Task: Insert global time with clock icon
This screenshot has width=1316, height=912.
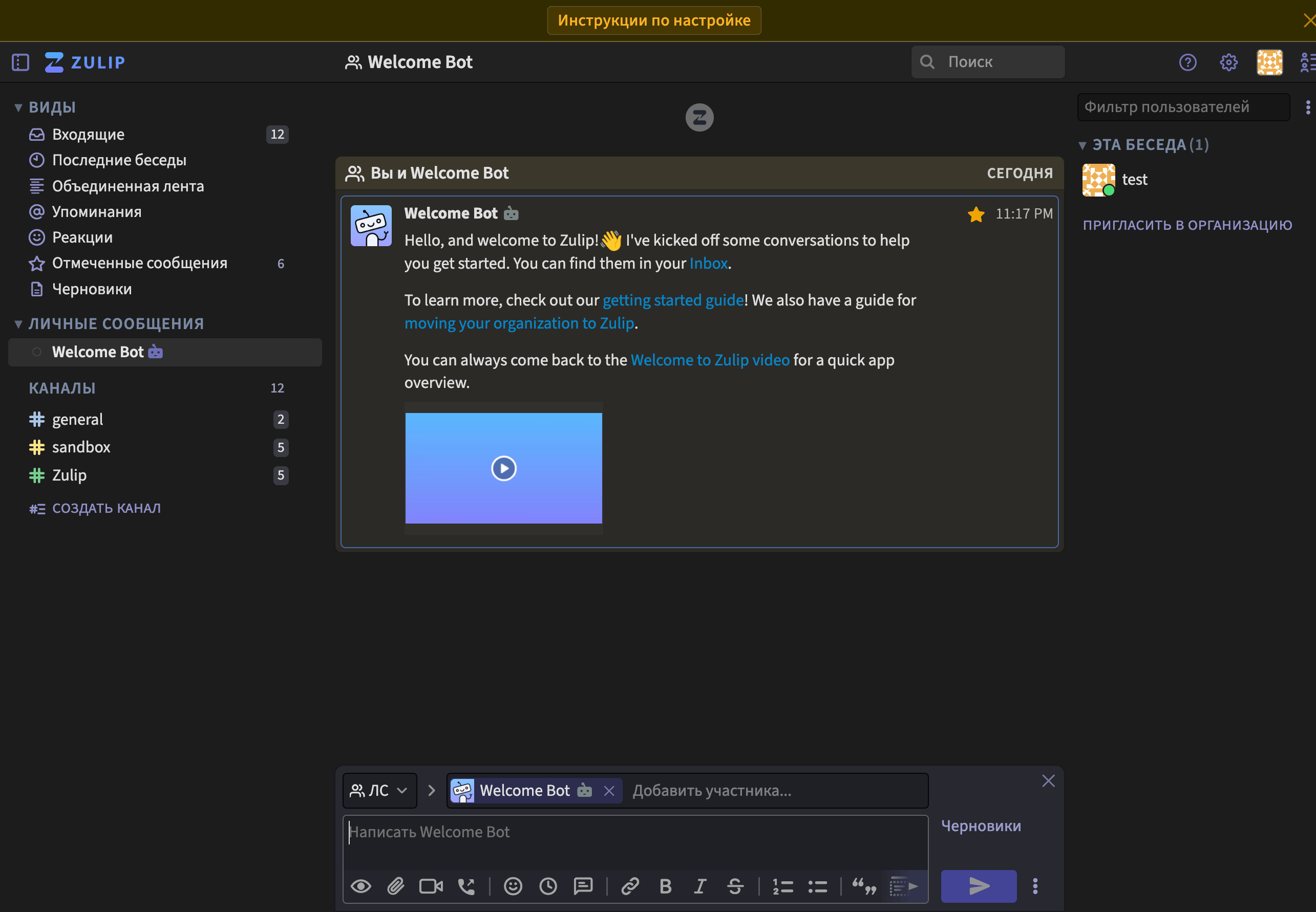Action: coord(548,886)
